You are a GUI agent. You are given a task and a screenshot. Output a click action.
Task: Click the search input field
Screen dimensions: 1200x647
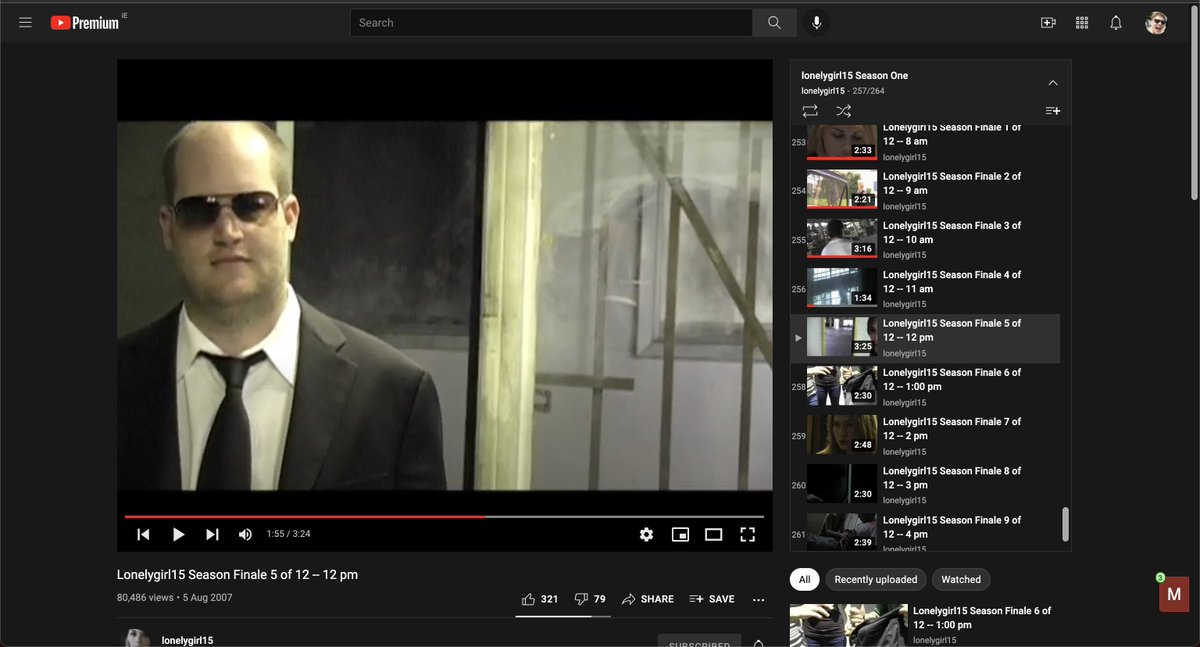(x=551, y=22)
